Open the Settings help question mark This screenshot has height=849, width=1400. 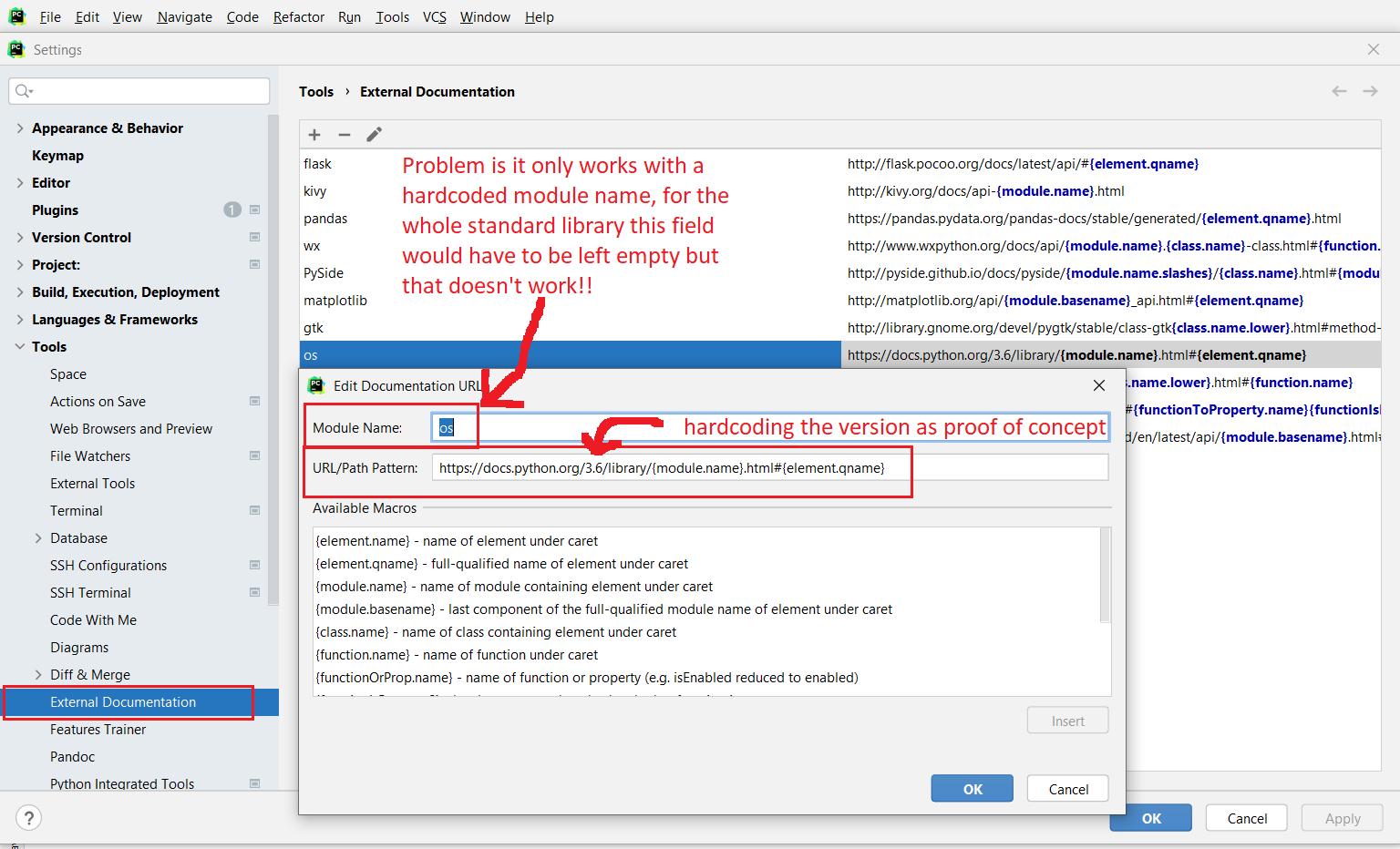point(29,818)
